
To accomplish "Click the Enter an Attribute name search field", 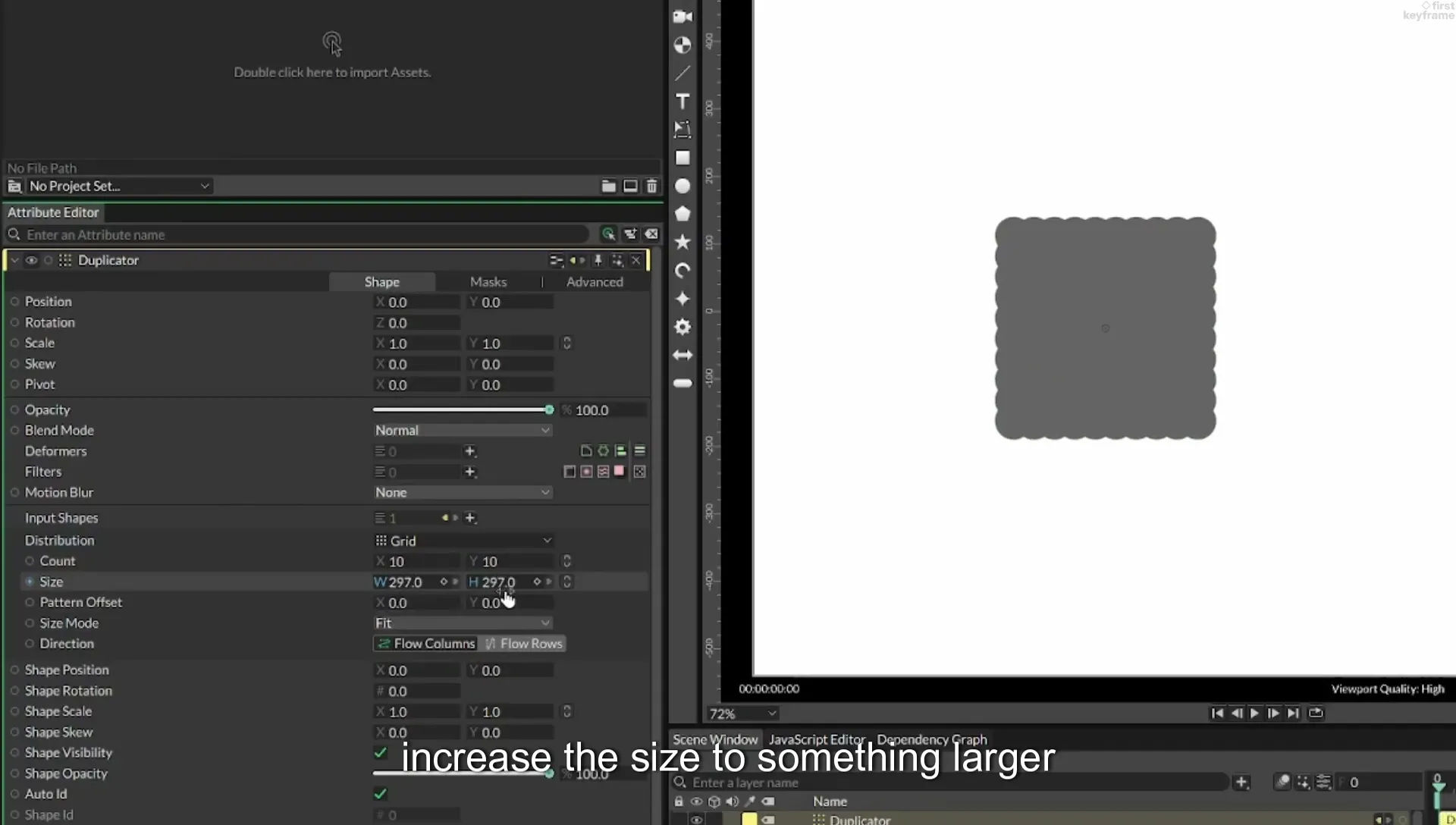I will [303, 234].
